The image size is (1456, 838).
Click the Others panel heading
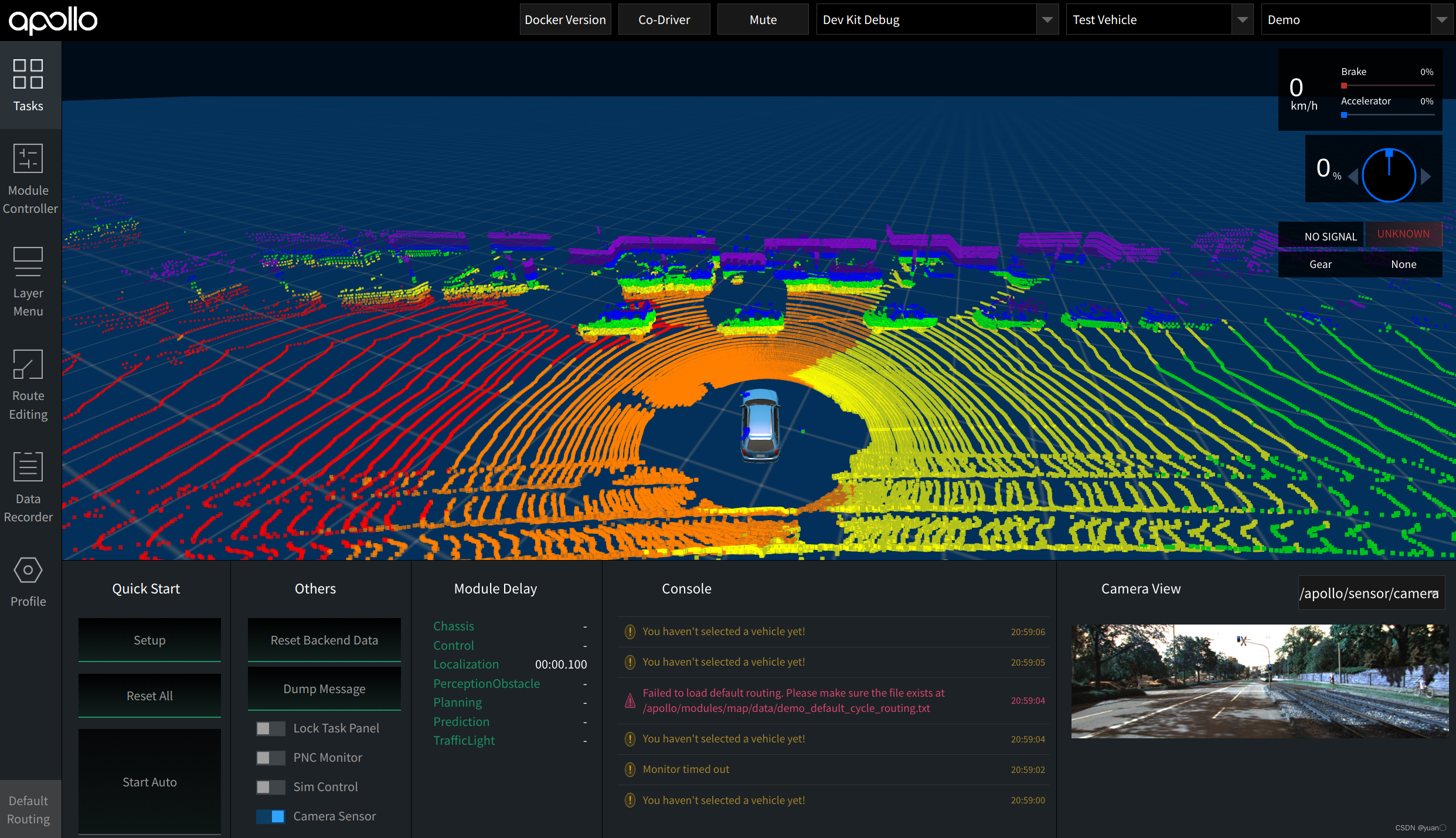(x=315, y=589)
